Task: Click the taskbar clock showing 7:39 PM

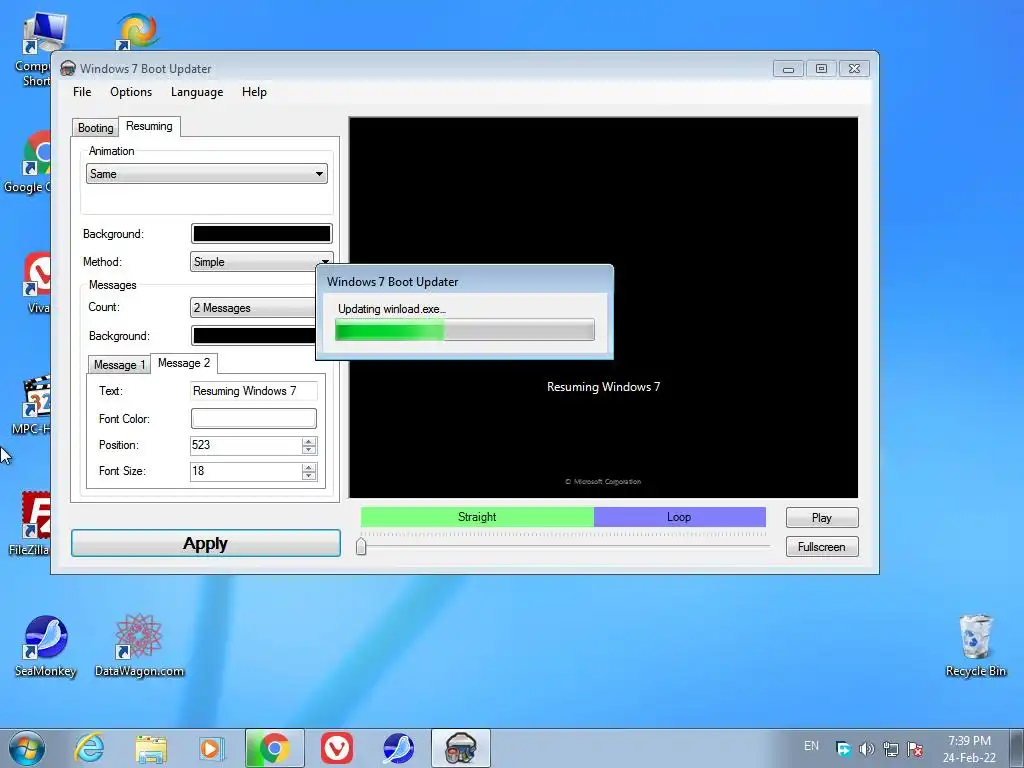Action: 969,749
